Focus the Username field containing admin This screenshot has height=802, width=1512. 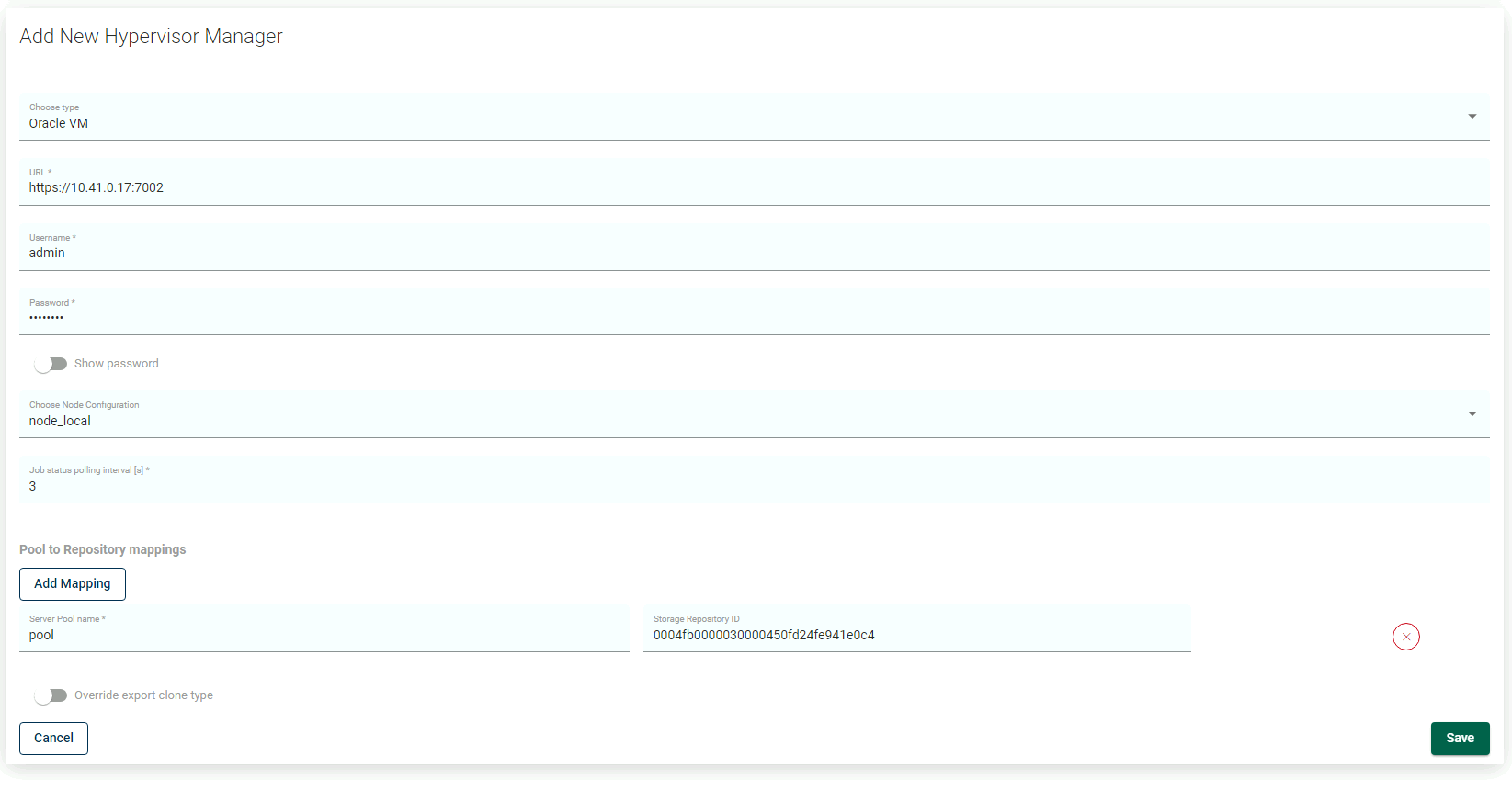coord(754,254)
